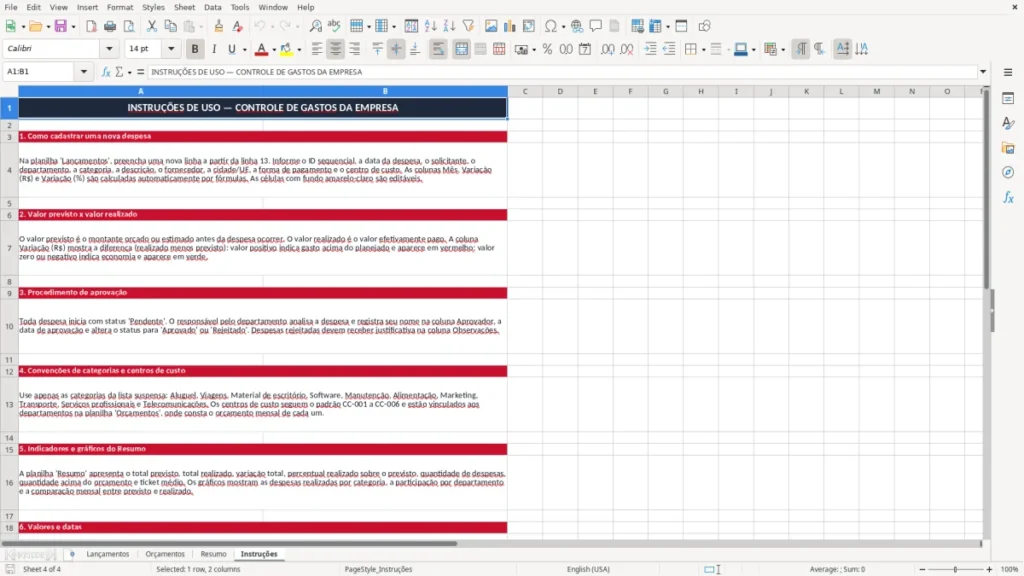Click the English (USA) language status
This screenshot has width=1024, height=576.
tap(588, 569)
